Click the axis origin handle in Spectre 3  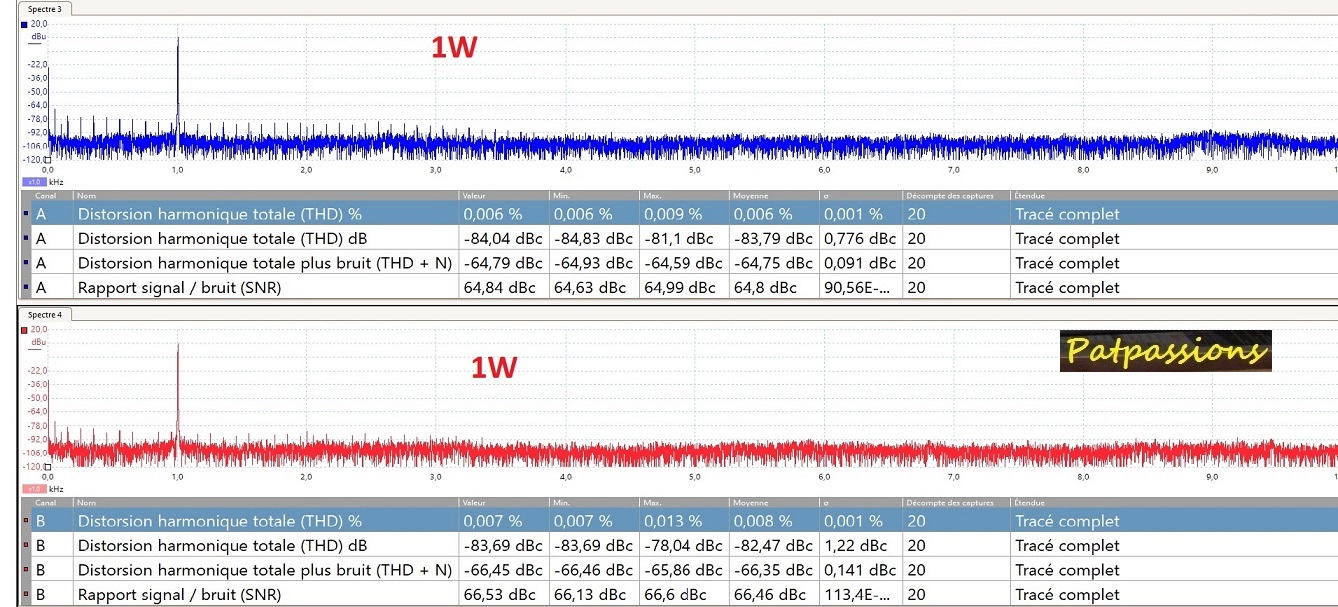pos(47,158)
